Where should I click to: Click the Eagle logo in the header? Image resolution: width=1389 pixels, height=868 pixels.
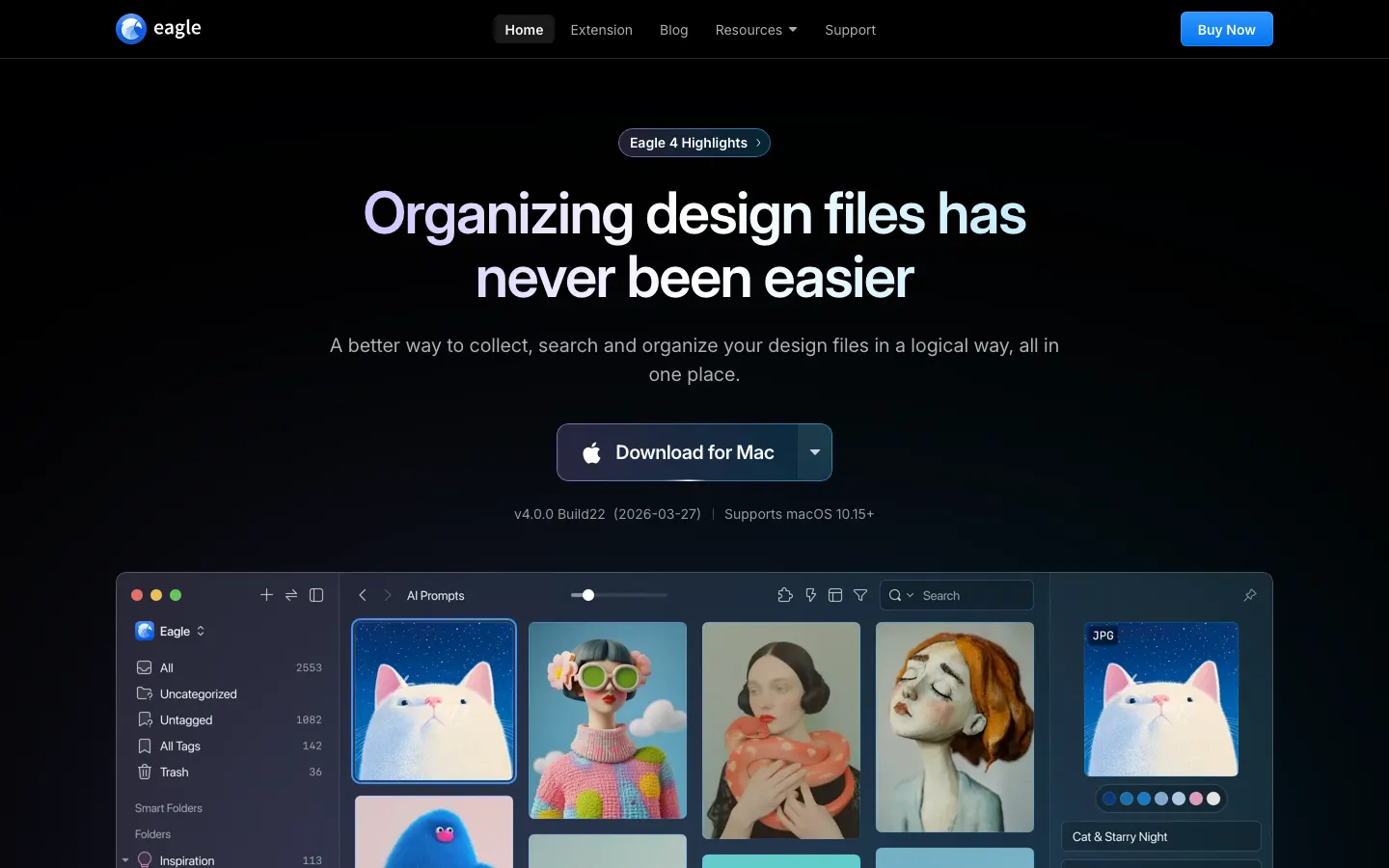[x=159, y=29]
